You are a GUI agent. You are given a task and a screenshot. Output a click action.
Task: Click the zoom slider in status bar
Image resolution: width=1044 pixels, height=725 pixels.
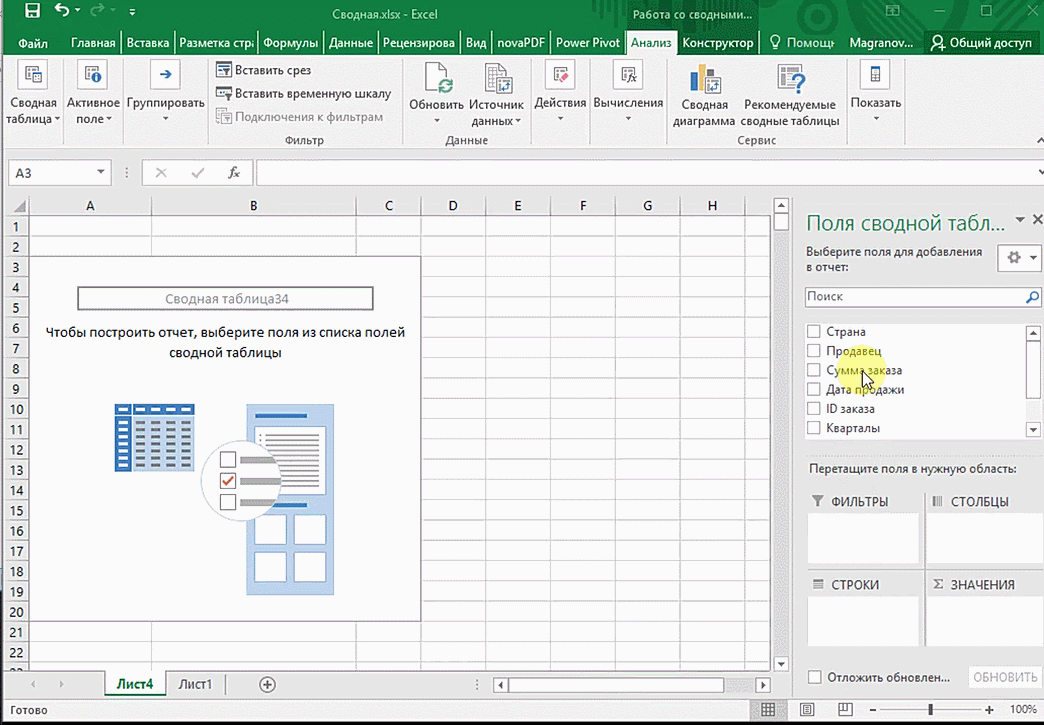point(930,709)
